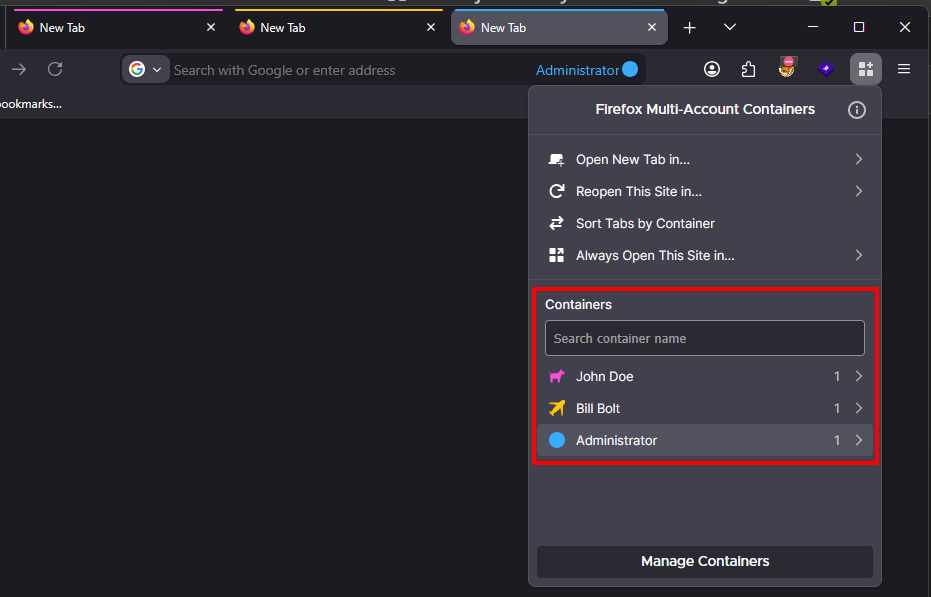
Task: Select the Administrator container row
Action: coord(705,440)
